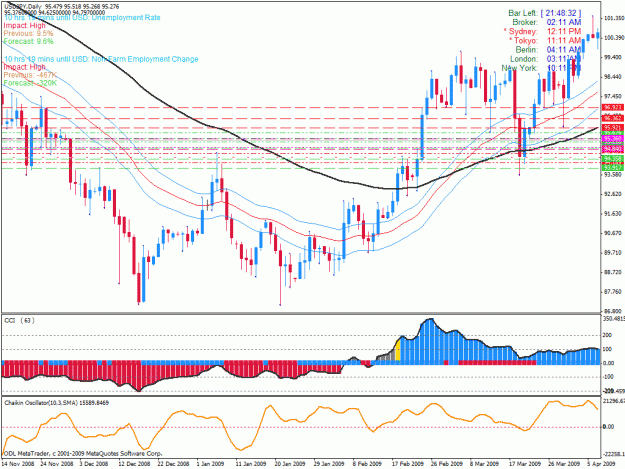Click the 100.390 price axis label
Image resolution: width=625 pixels, height=469 pixels.
click(x=614, y=38)
